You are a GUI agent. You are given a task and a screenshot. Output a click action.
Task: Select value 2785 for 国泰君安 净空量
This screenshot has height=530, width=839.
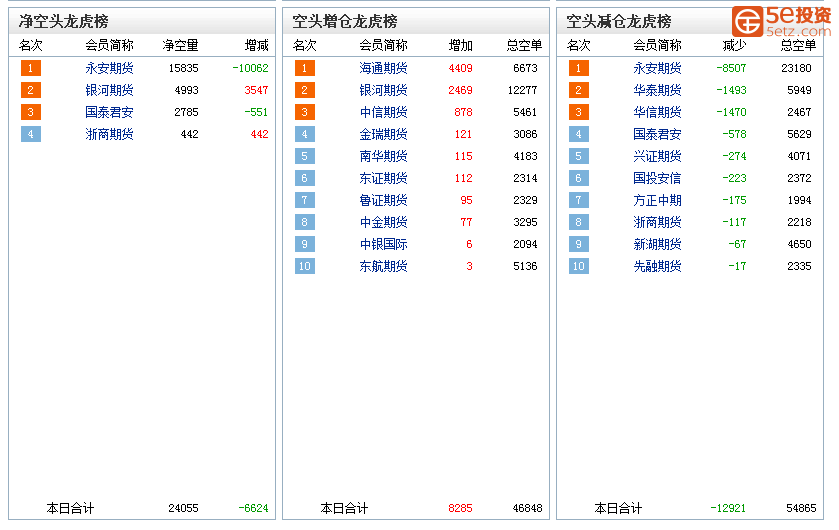[186, 112]
